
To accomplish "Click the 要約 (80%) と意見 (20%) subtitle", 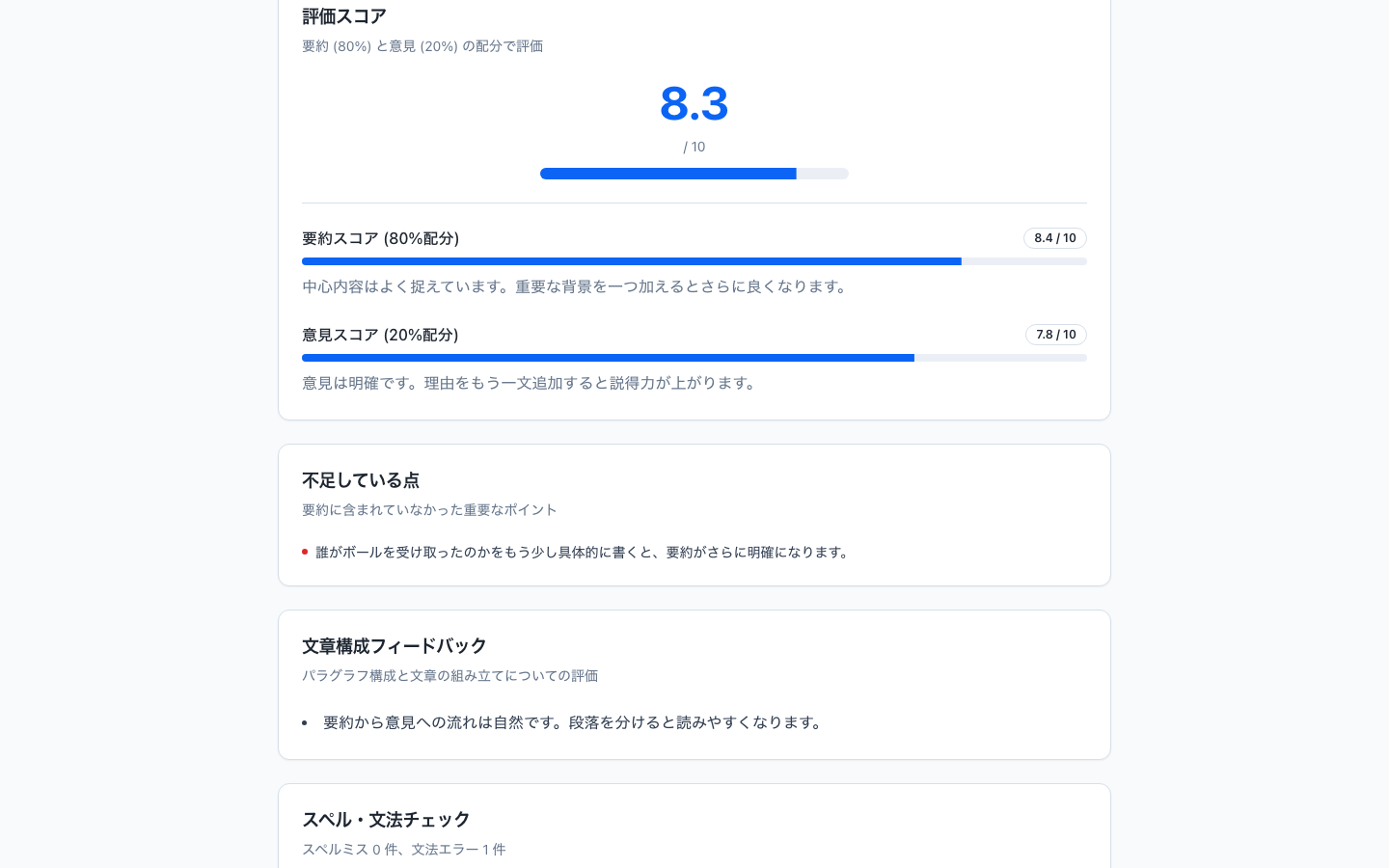I will 422,46.
